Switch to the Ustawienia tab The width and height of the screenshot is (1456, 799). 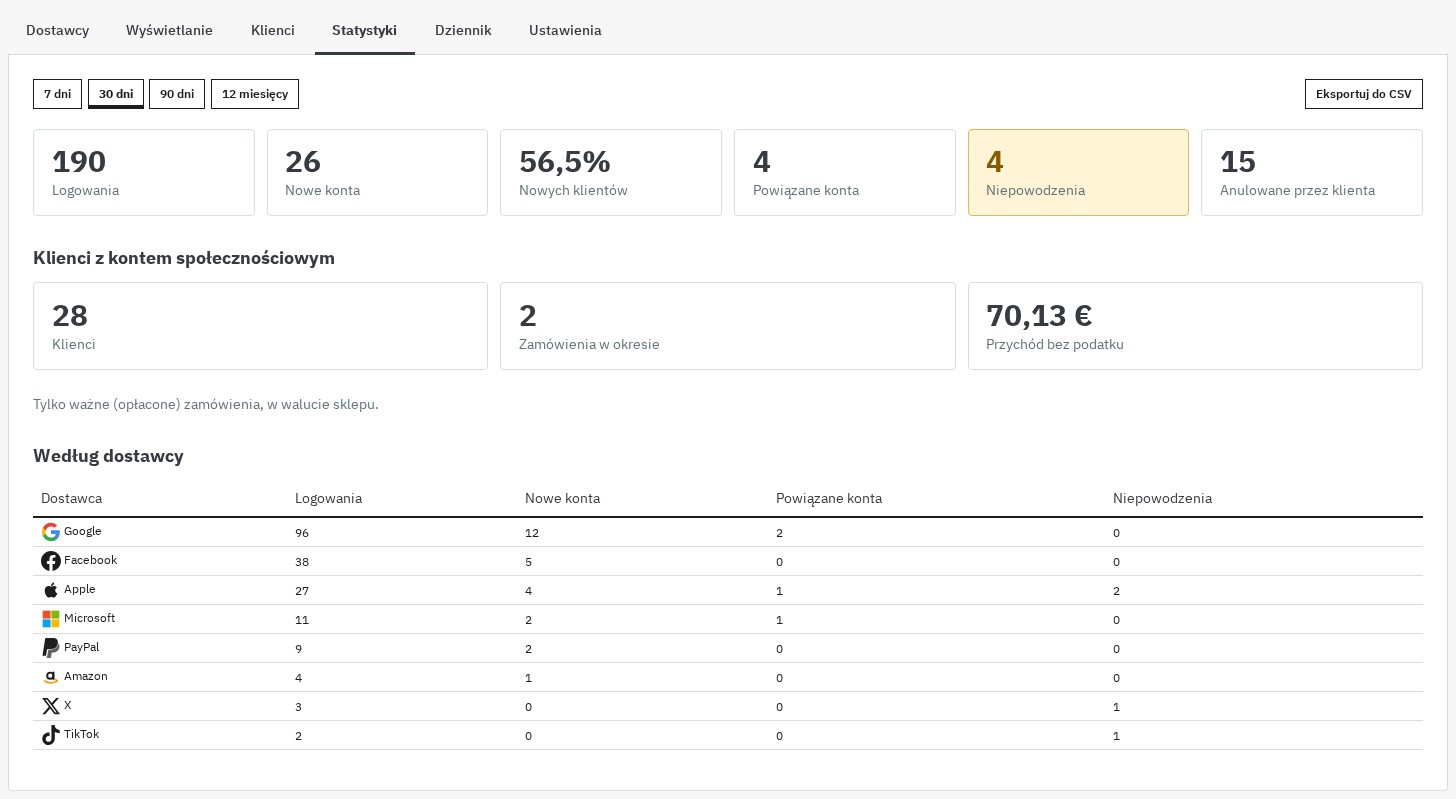click(565, 30)
